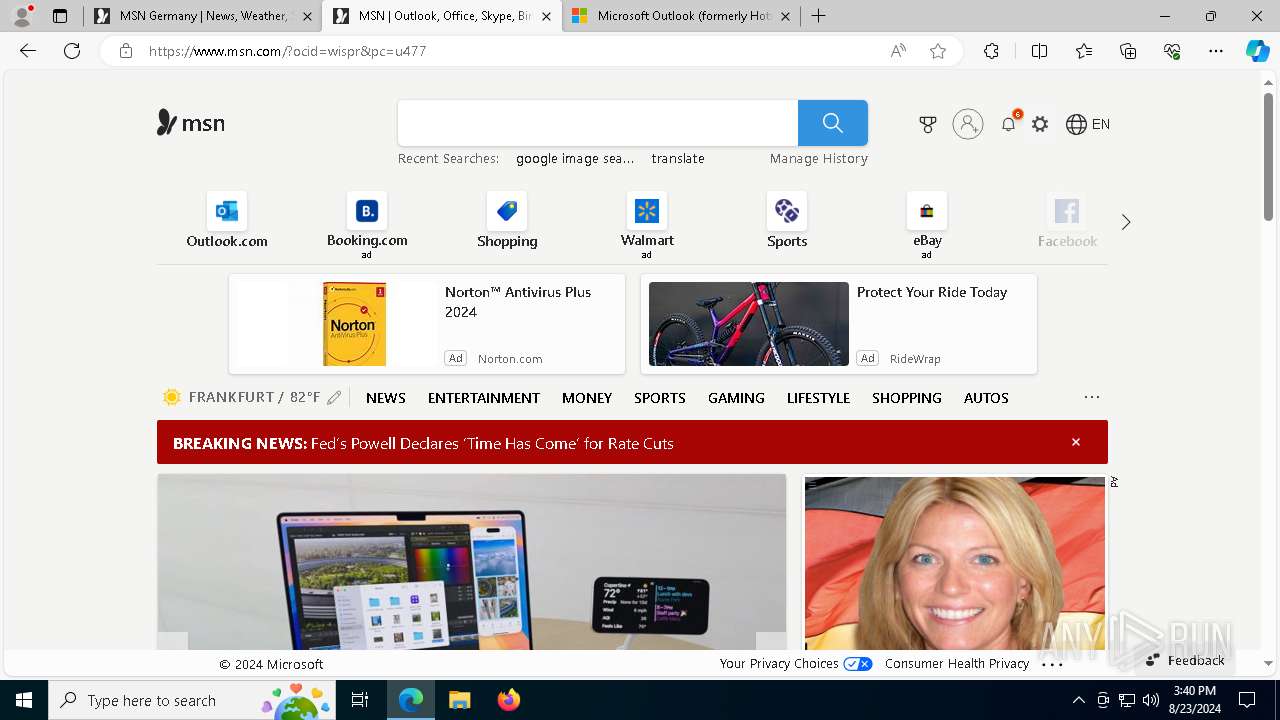Click Feedback button
Viewport: 1280px width, 720px height.
1186,661
